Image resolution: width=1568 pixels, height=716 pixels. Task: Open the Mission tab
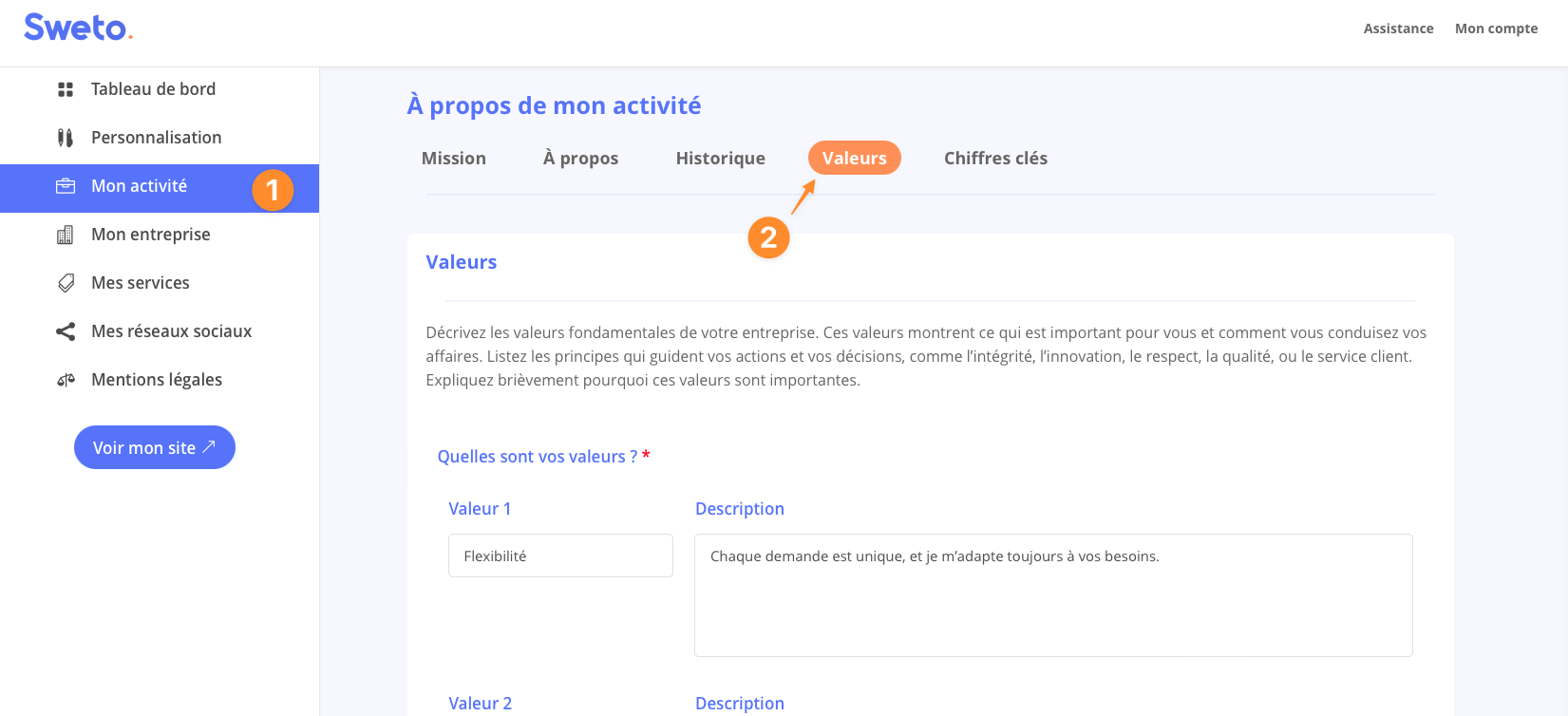click(453, 159)
